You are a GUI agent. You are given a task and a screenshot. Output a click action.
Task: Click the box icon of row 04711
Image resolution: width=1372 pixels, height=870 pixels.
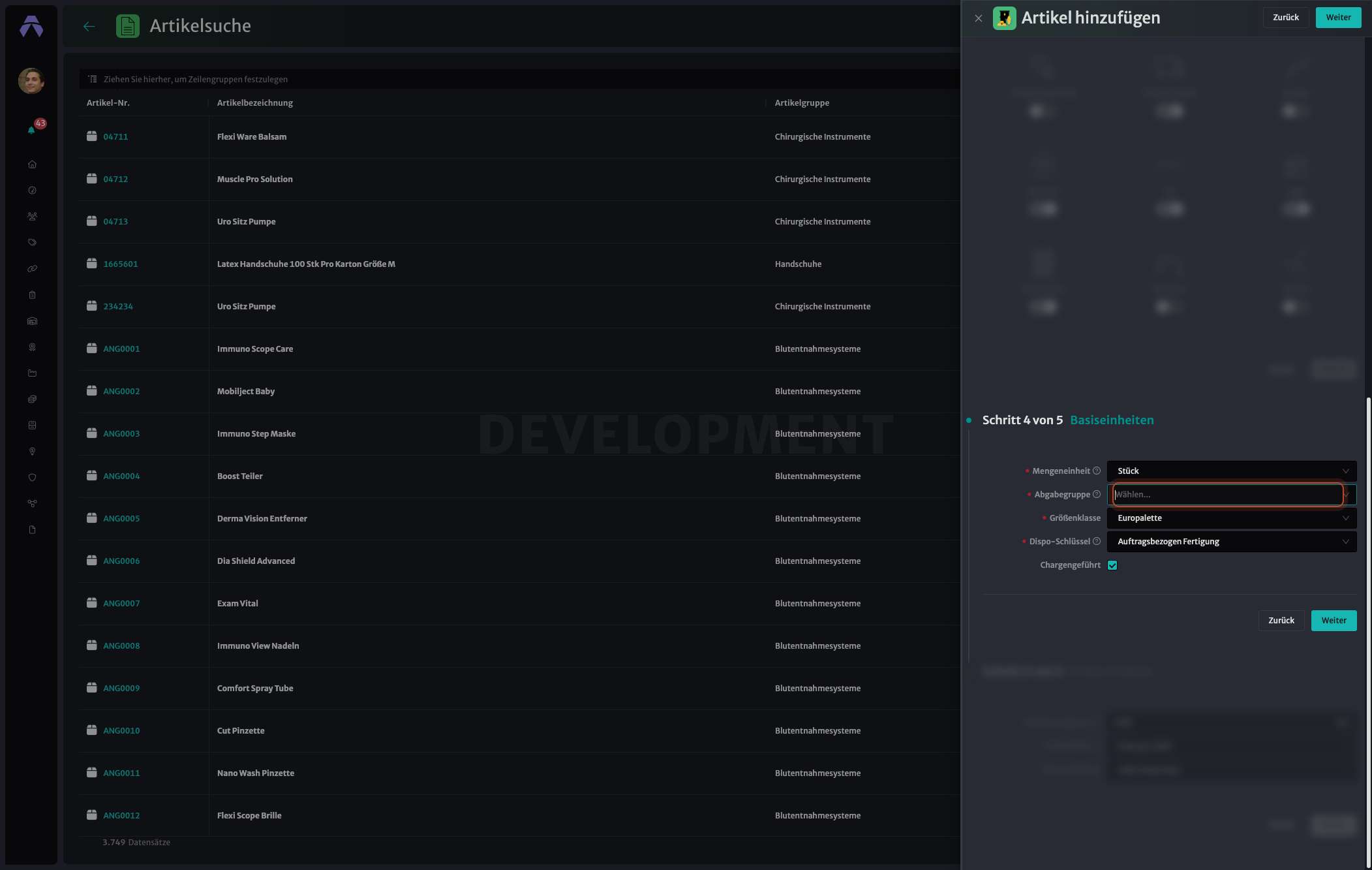[x=92, y=136]
